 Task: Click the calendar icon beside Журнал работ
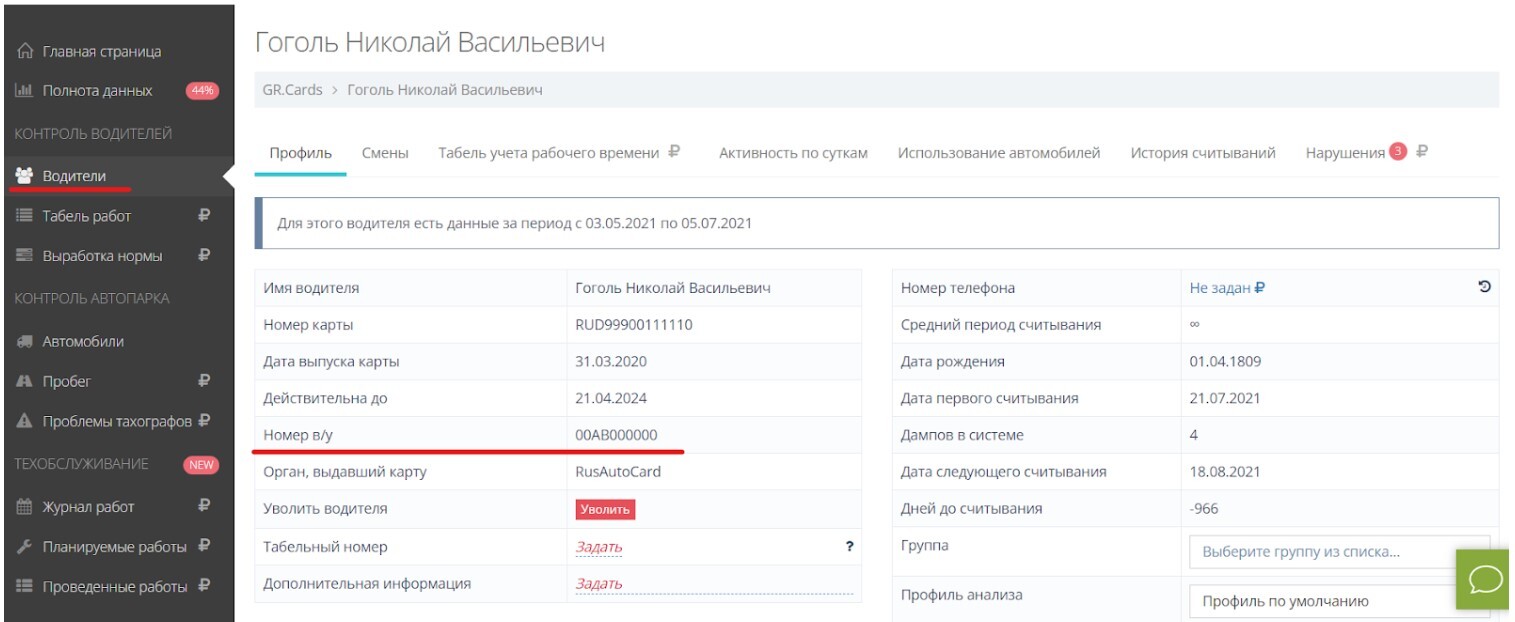tap(25, 507)
